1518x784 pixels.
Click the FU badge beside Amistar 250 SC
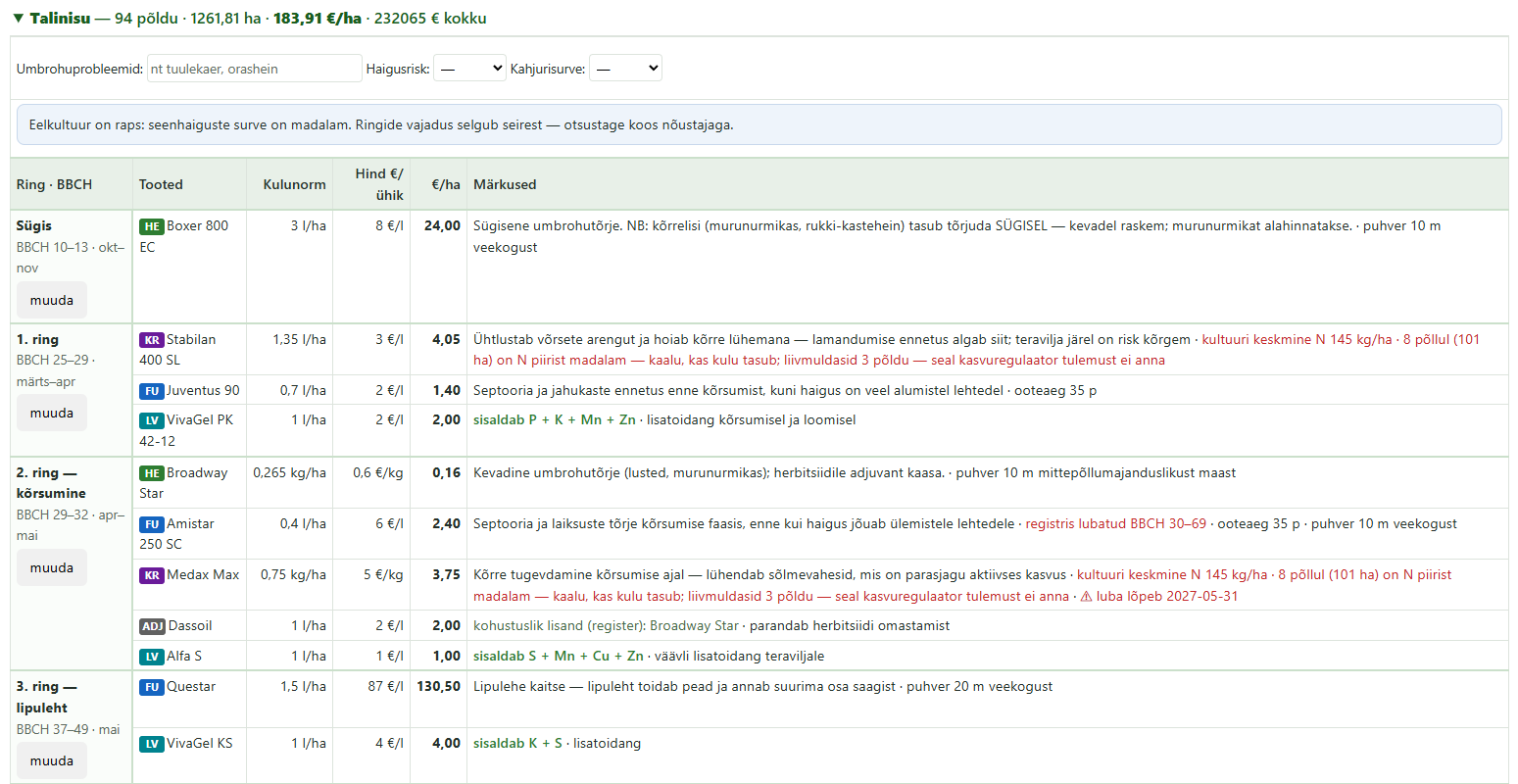pyautogui.click(x=151, y=524)
